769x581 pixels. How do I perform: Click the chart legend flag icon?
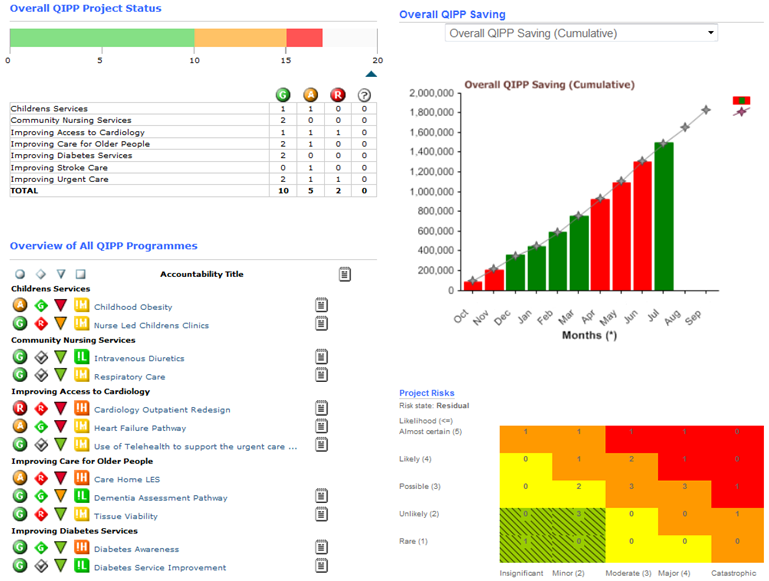tap(741, 101)
